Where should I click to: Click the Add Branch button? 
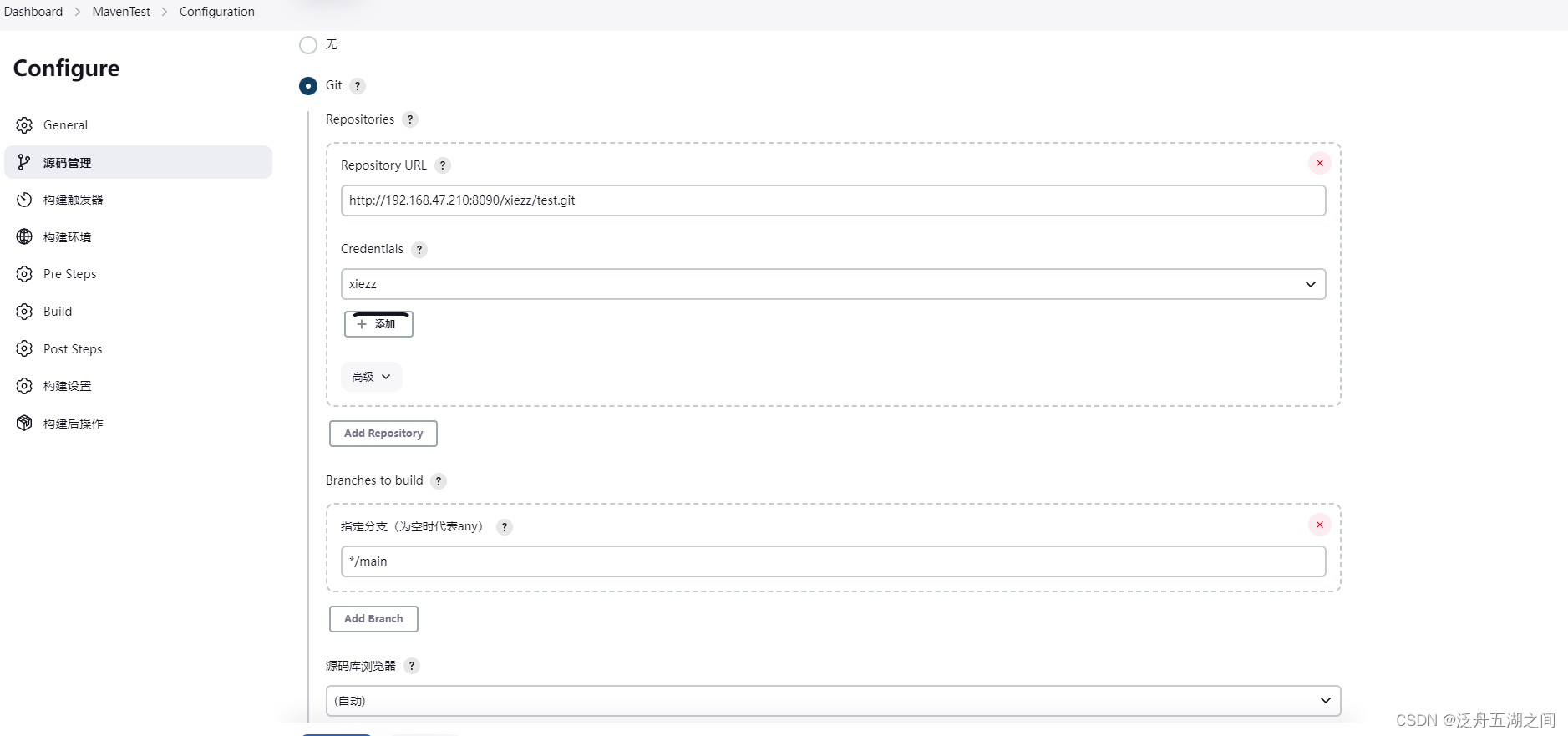point(373,619)
